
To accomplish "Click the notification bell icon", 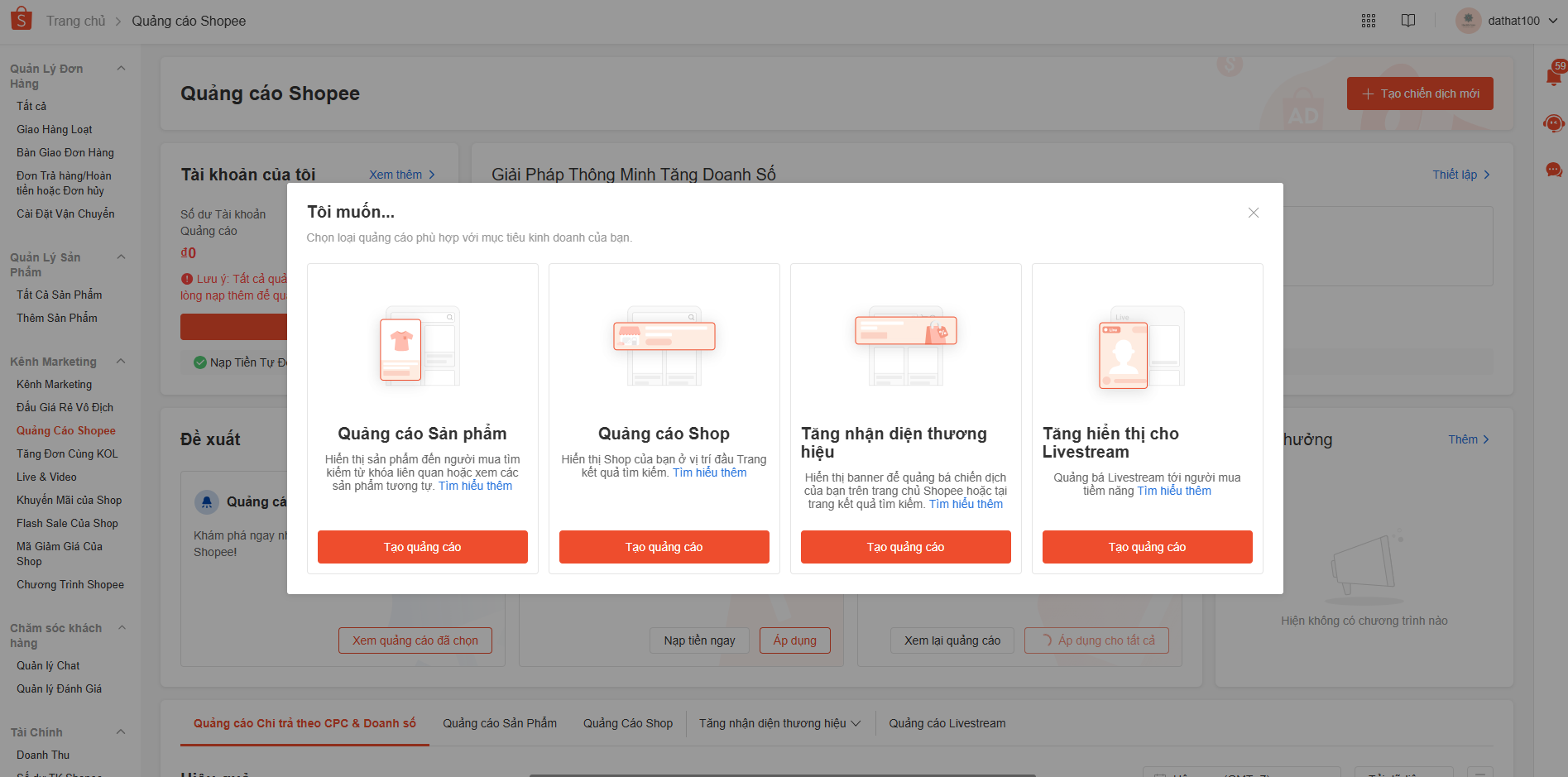I will (1553, 77).
